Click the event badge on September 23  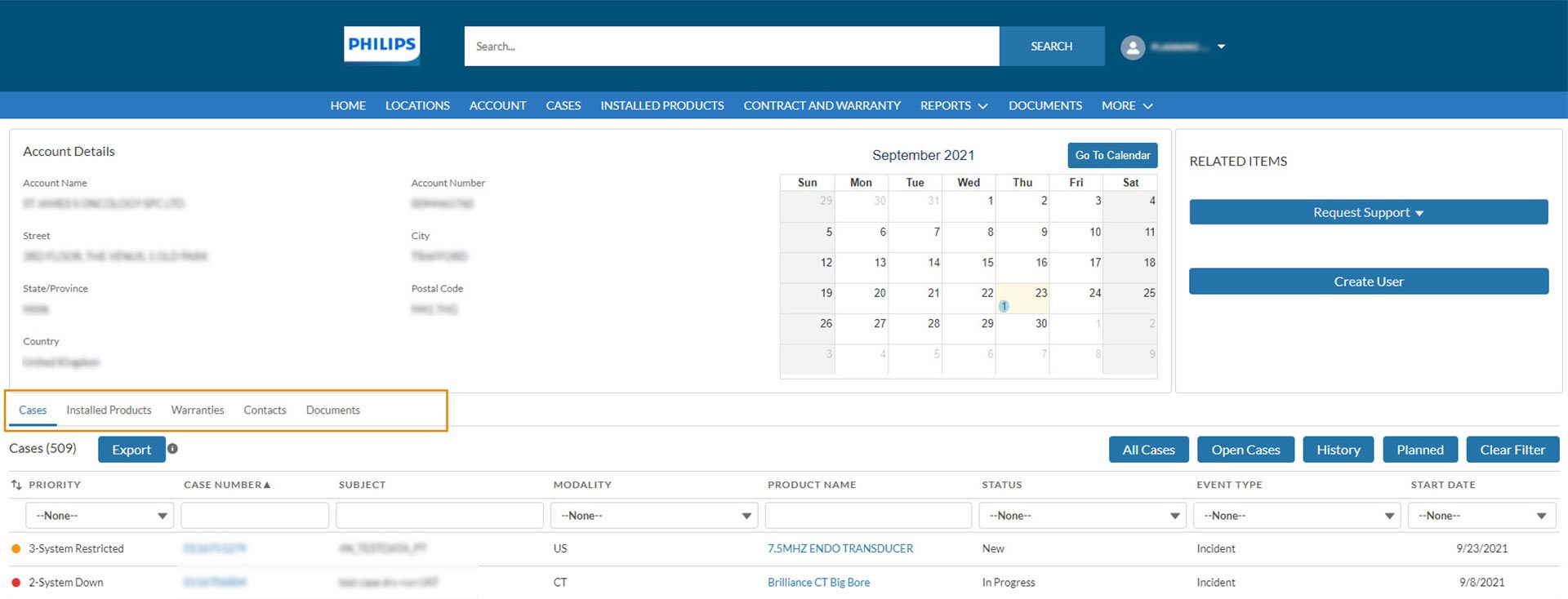(x=1004, y=306)
